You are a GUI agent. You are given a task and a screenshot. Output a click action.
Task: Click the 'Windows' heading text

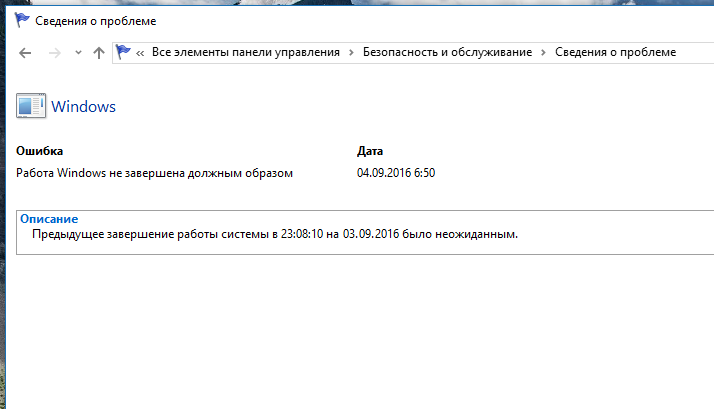(x=83, y=107)
